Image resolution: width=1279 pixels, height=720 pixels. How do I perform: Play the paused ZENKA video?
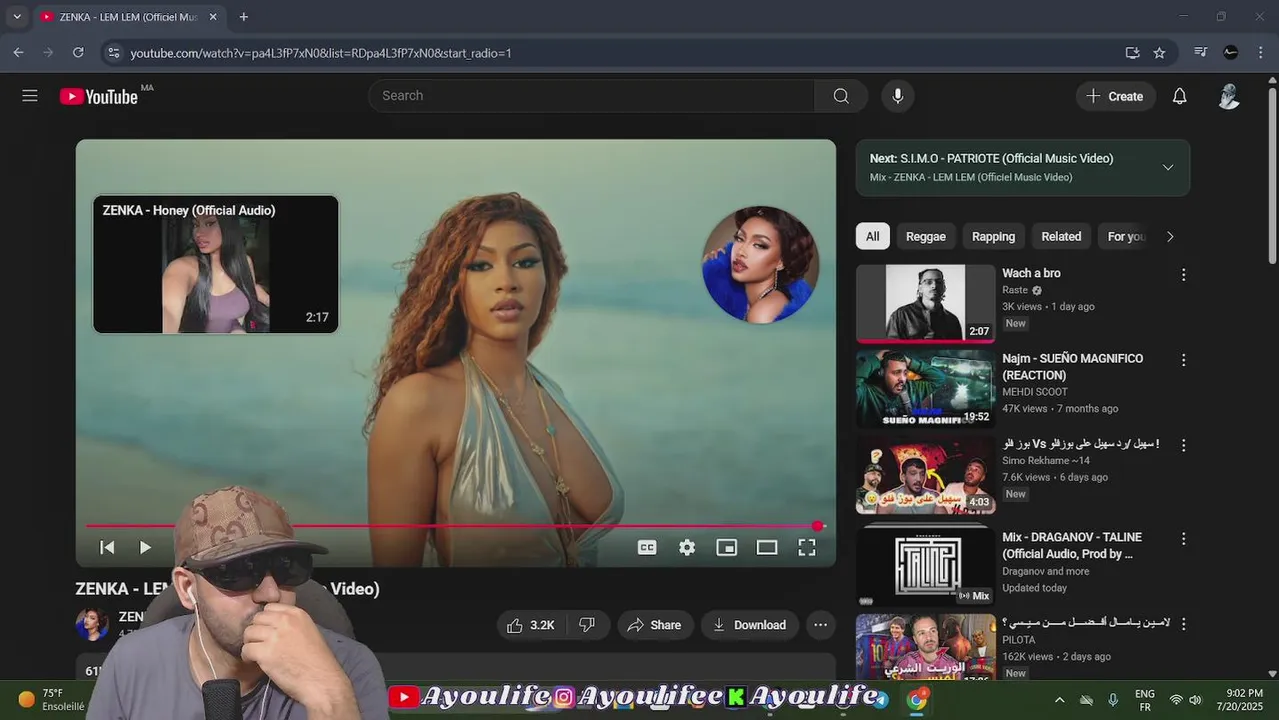(145, 547)
